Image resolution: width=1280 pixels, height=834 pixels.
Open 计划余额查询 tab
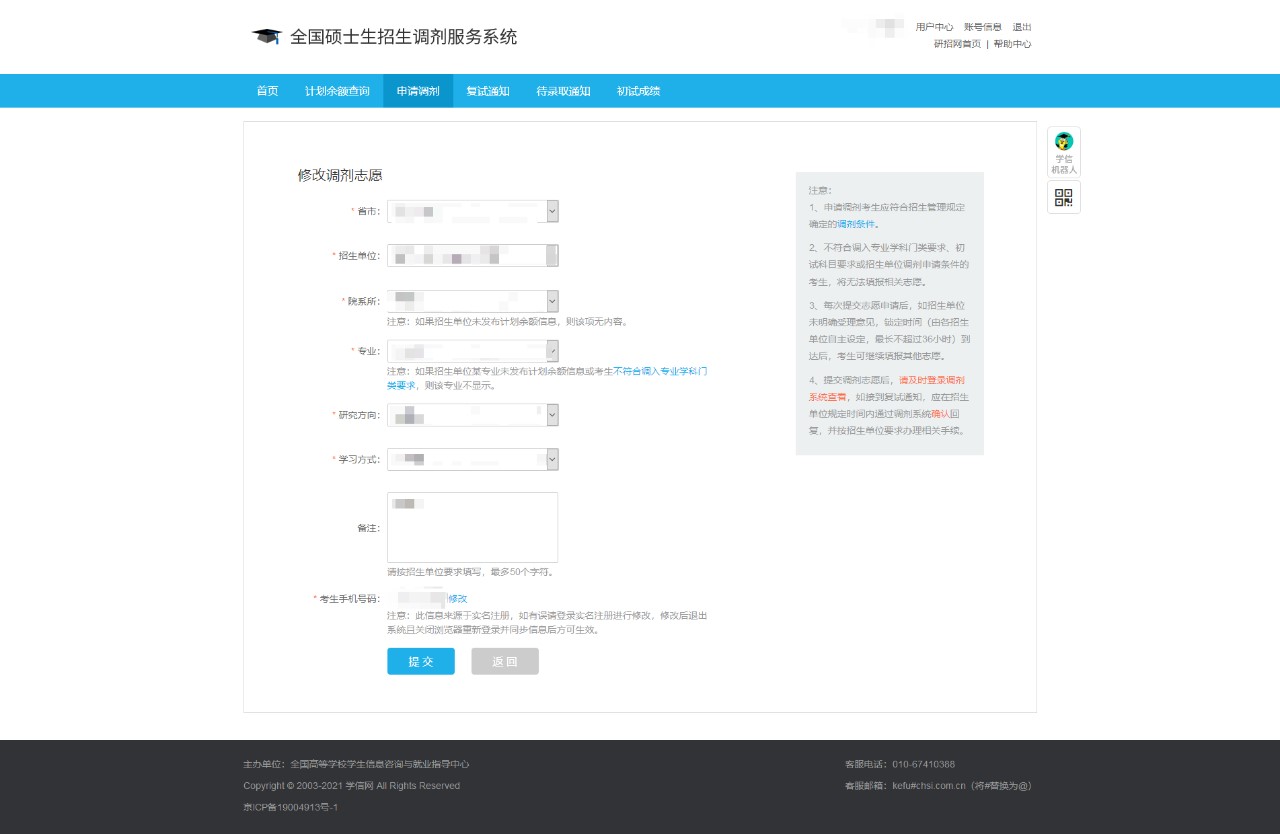[x=337, y=91]
